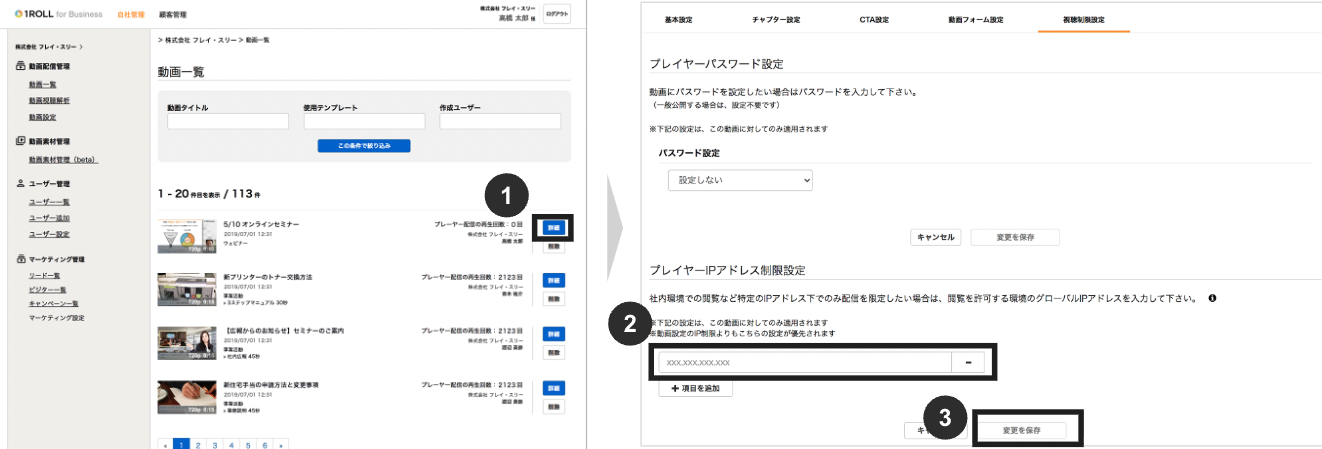The image size is (1322, 449).
Task: Open ビジター一覧 in the sidebar
Action: point(48,289)
